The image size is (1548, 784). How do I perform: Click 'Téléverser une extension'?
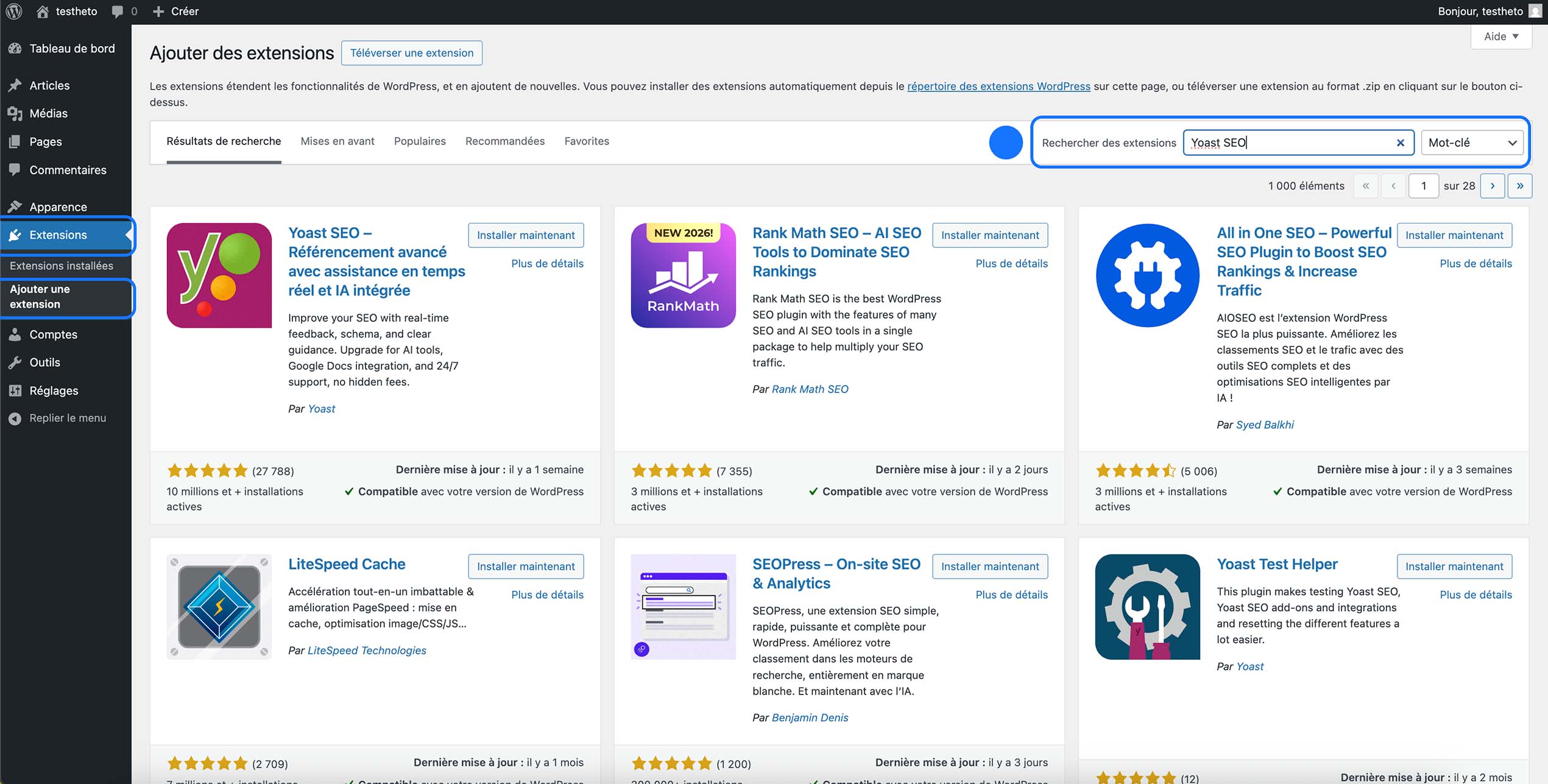(412, 53)
